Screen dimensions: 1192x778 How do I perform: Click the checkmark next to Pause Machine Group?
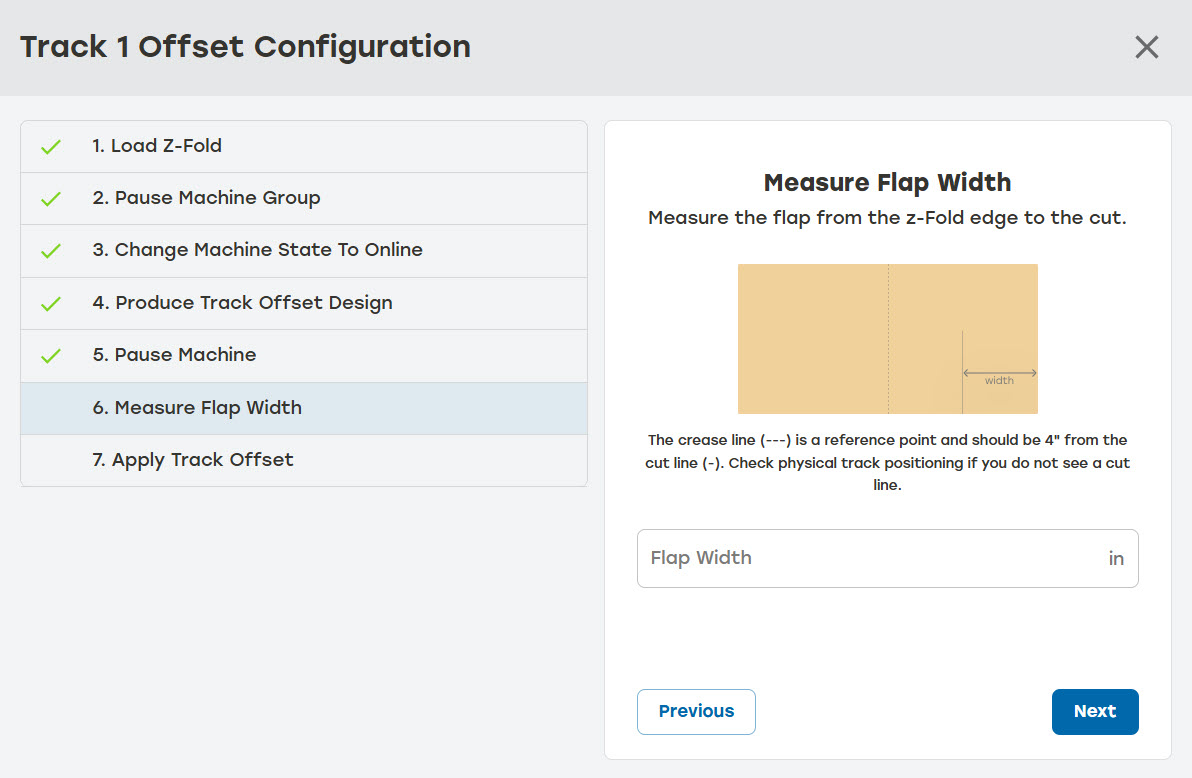(51, 199)
